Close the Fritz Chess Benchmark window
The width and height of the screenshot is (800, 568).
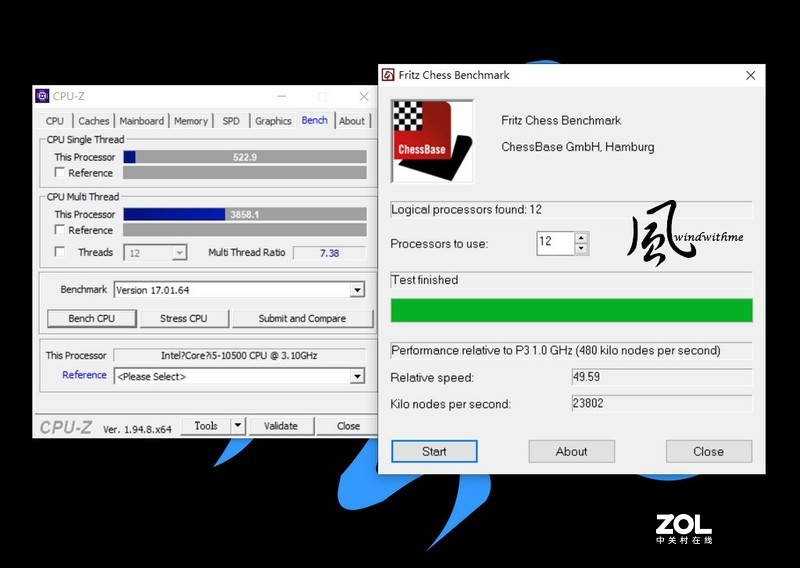(751, 76)
